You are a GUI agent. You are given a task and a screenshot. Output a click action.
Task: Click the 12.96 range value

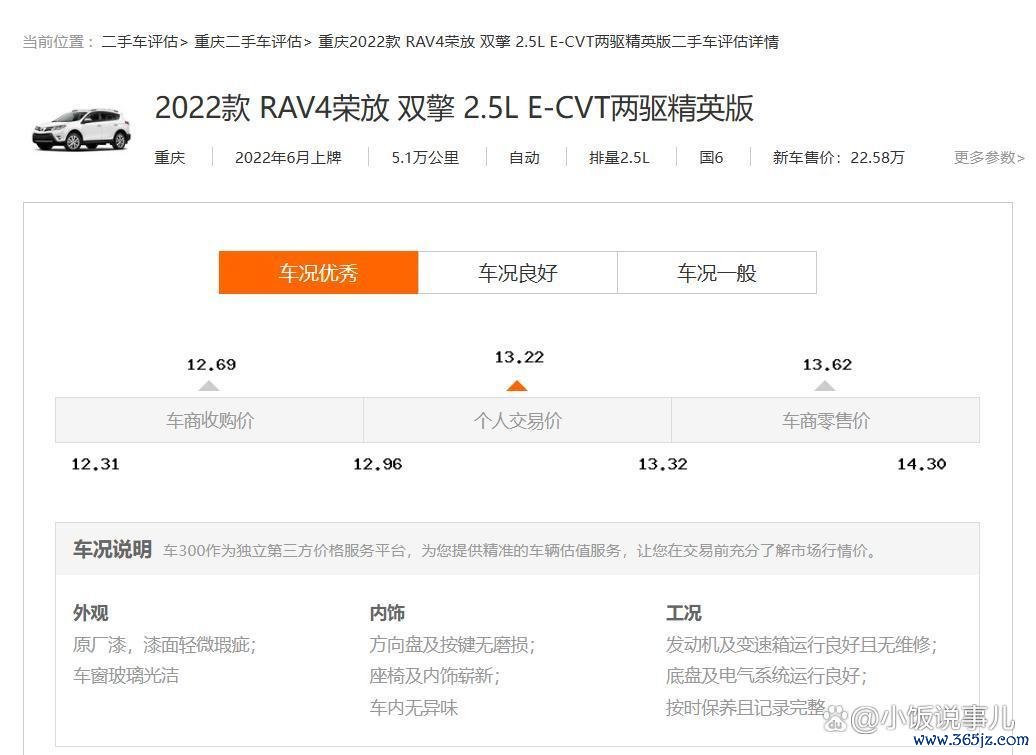coord(377,464)
